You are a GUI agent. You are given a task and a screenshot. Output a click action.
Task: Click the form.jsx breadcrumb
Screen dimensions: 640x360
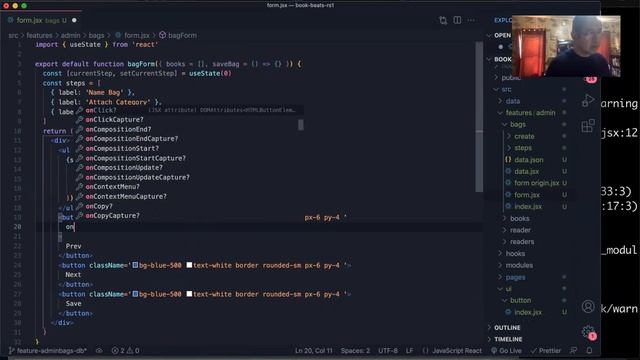(x=132, y=35)
